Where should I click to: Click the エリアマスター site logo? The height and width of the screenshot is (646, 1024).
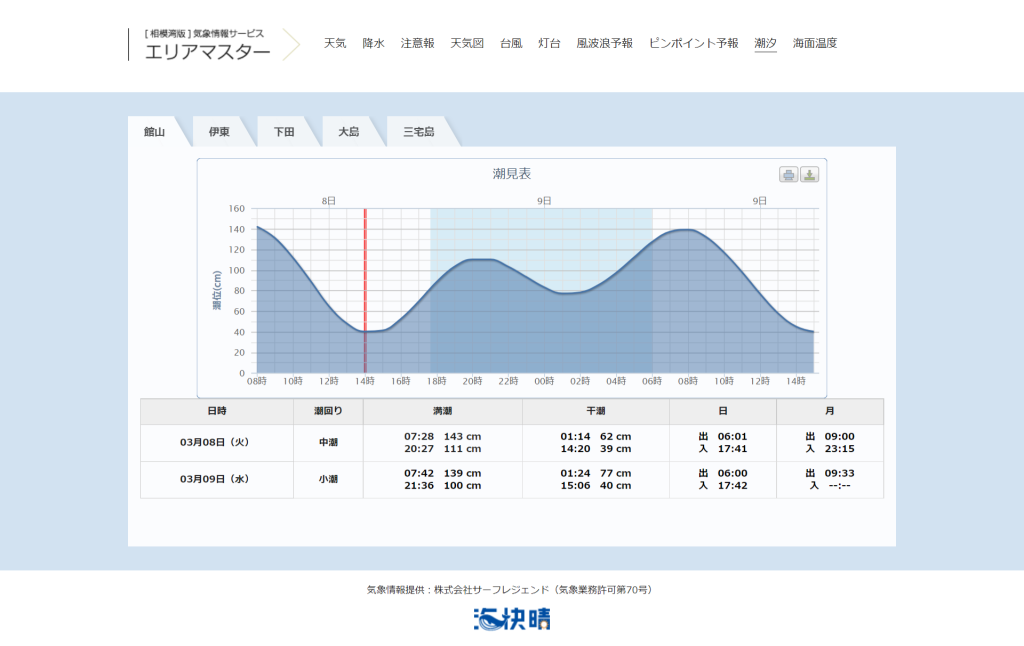[x=207, y=45]
